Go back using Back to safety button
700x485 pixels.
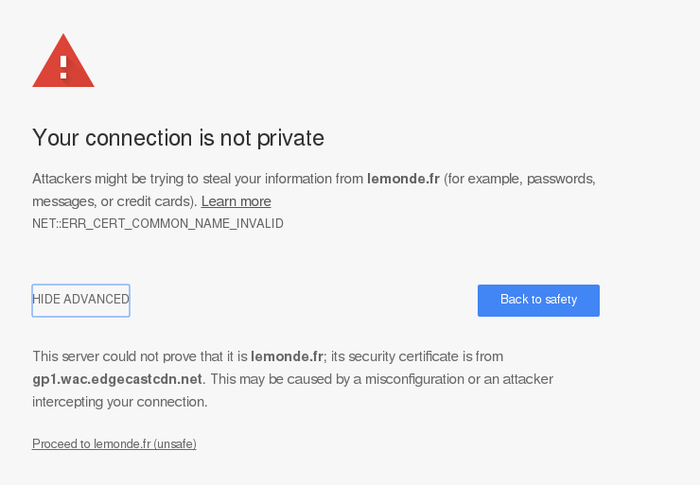(538, 300)
